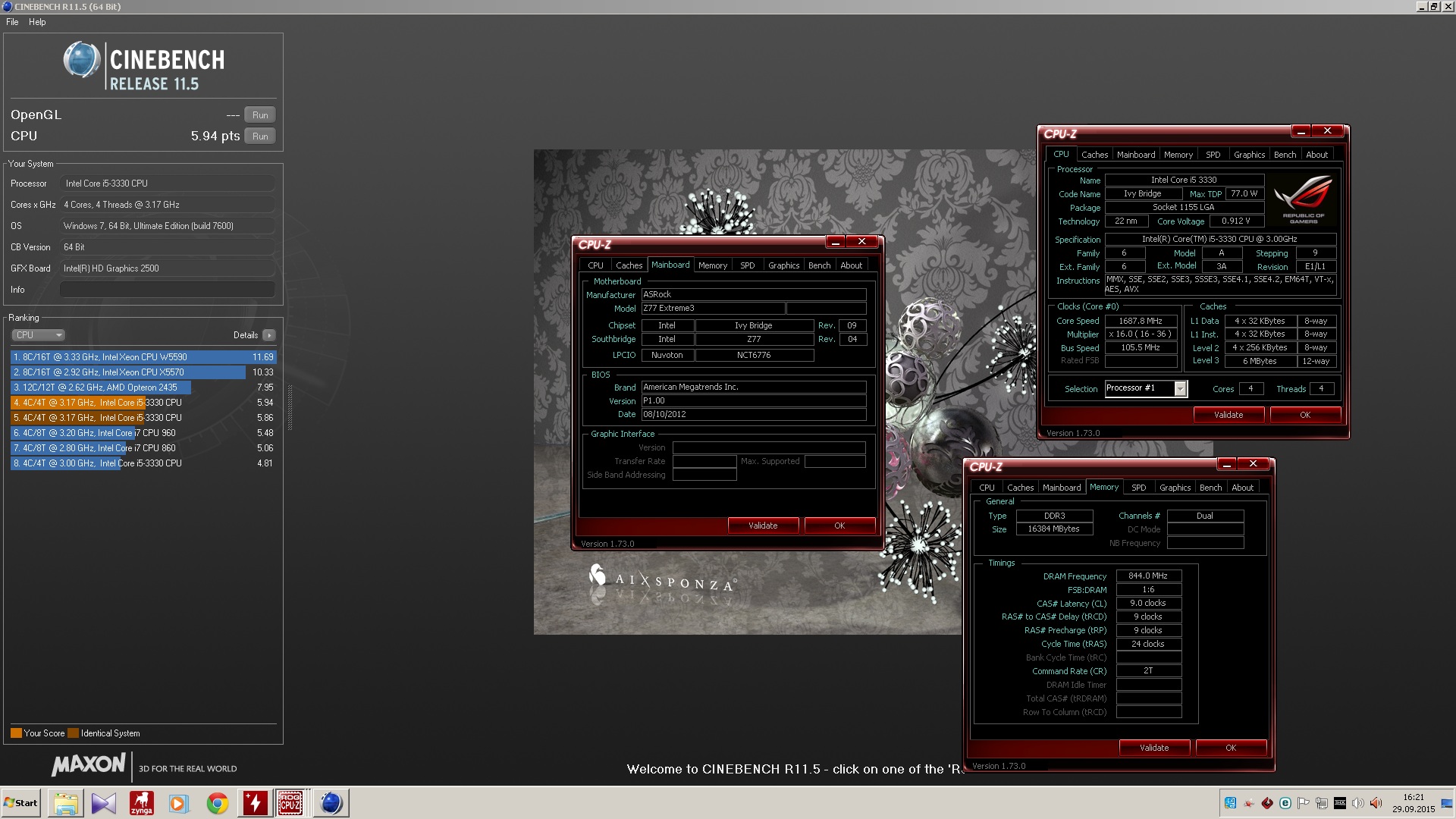
Task: Switch to ROG CPU-Z taskbar button
Action: [290, 803]
